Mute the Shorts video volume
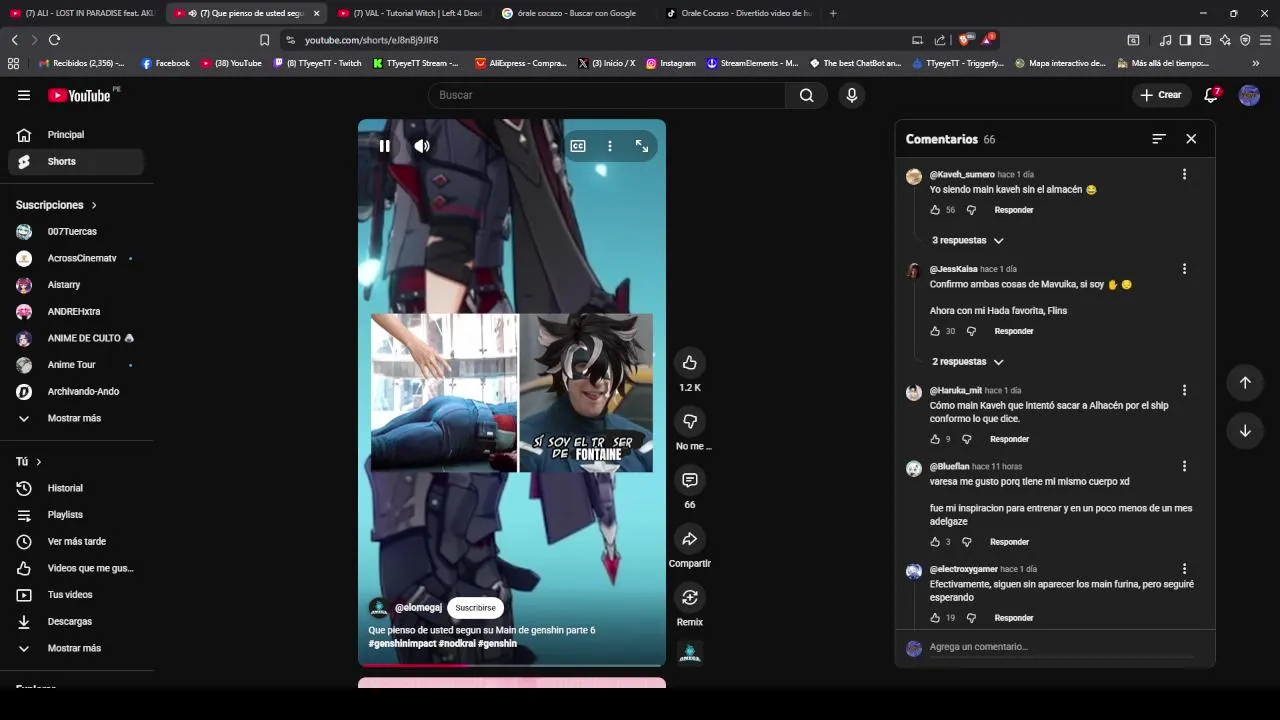This screenshot has width=1280, height=720. pos(422,146)
